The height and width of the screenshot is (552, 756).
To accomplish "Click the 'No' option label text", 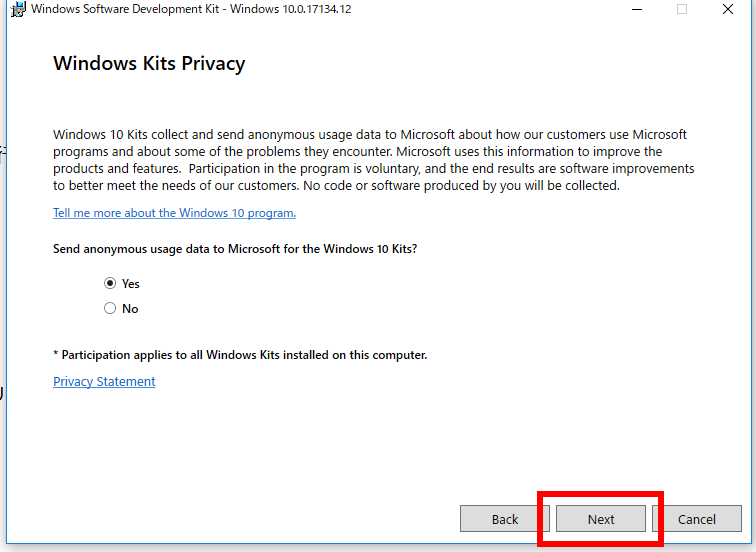I will click(130, 309).
